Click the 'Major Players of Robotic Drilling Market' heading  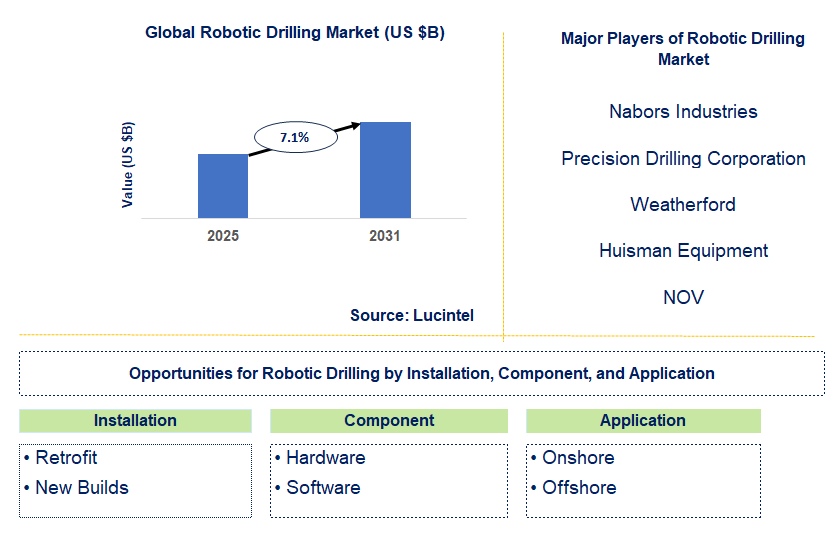tap(683, 48)
